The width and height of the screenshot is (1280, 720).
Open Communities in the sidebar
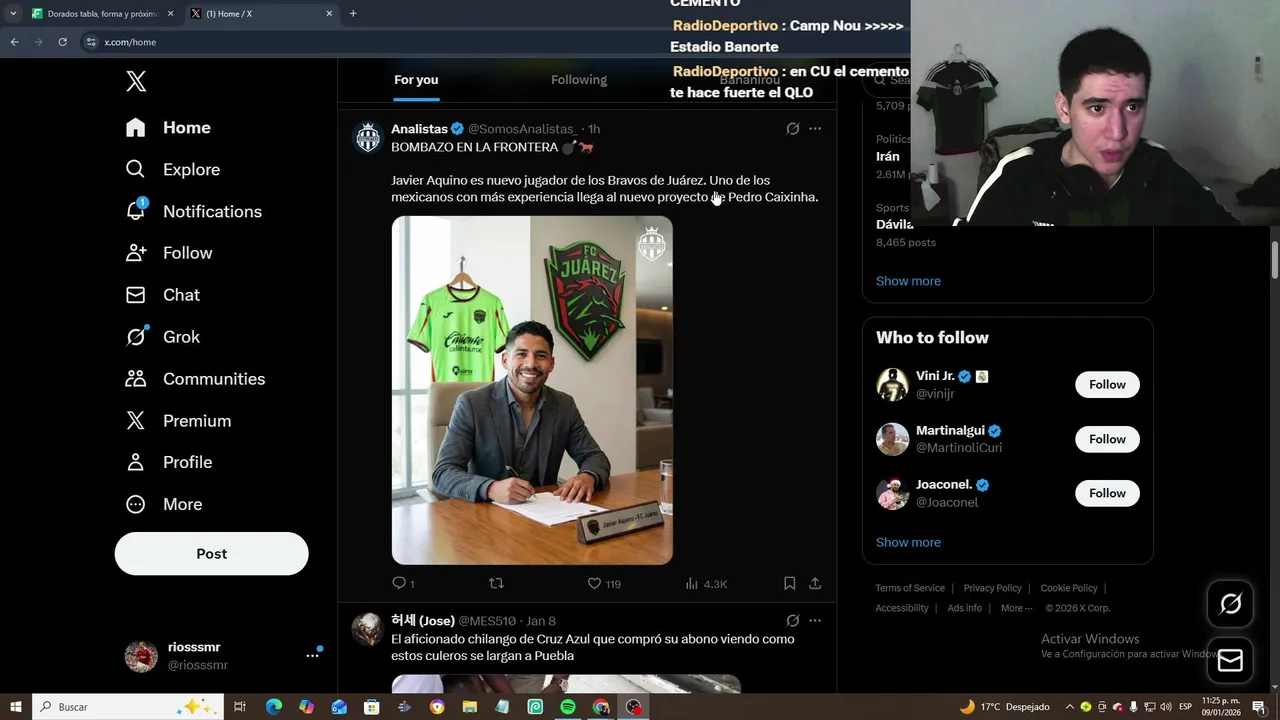[x=195, y=379]
